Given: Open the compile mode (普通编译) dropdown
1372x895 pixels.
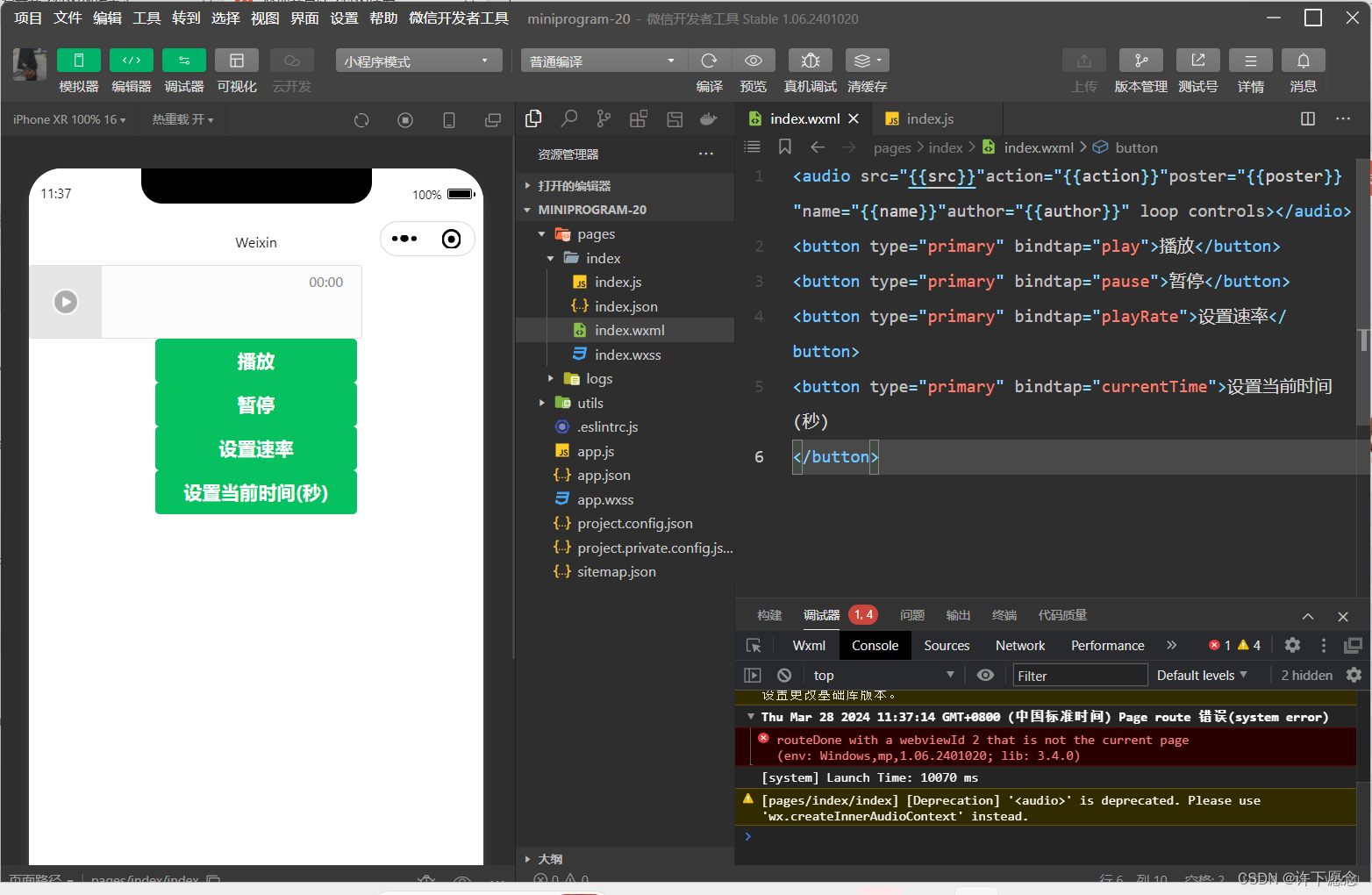Looking at the screenshot, I should [604, 61].
